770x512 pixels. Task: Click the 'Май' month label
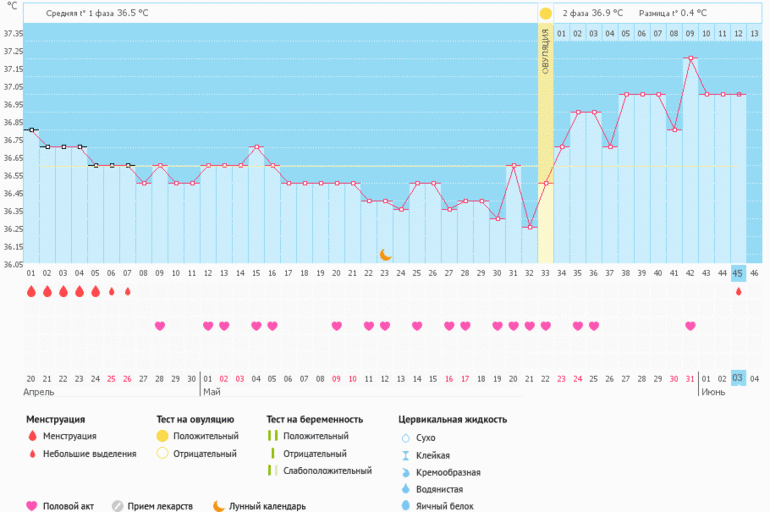tap(211, 392)
